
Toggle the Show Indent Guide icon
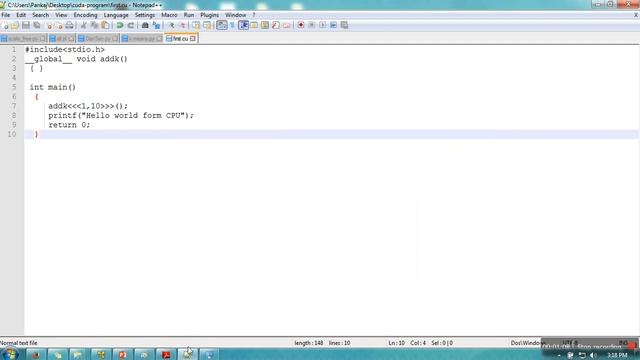pos(243,25)
